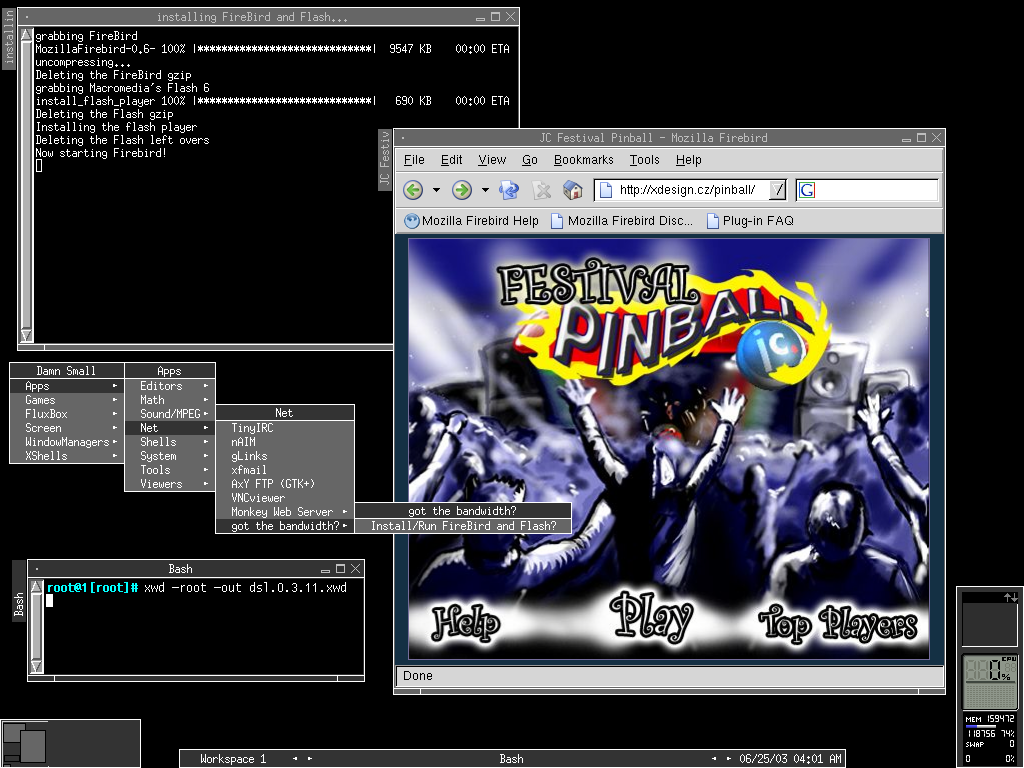Screen dimensions: 1024x768
Task: Open the Editors submenu in Apps
Action: click(x=170, y=386)
